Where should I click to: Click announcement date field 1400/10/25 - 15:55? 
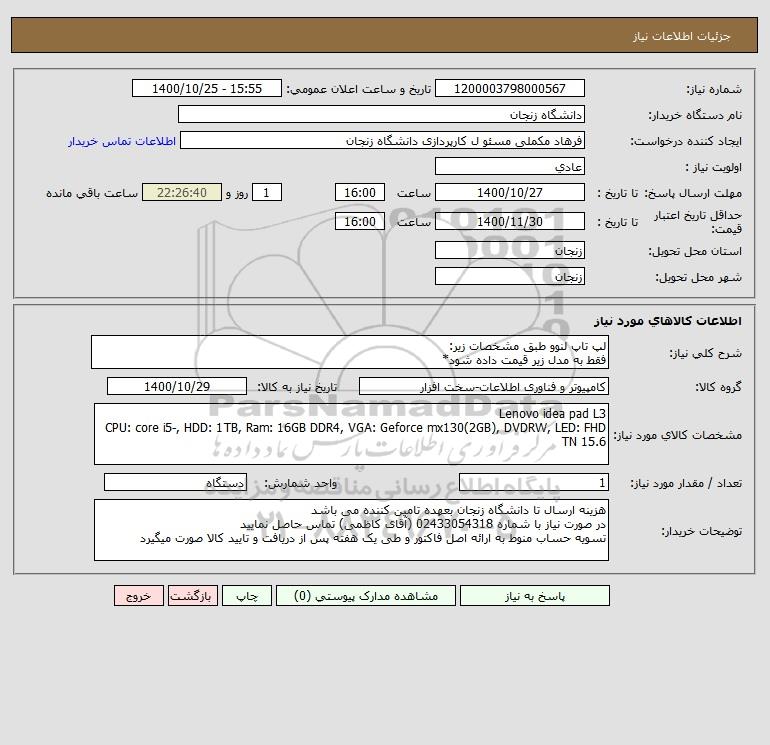point(207,88)
